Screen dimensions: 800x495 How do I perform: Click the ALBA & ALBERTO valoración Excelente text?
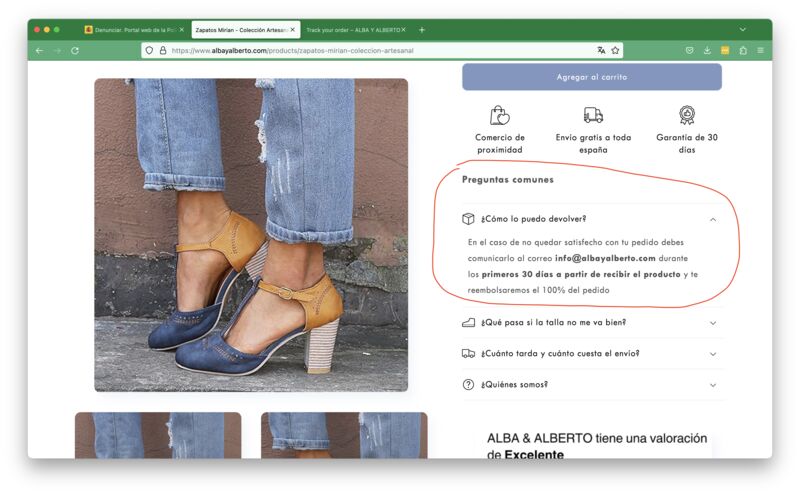tap(597, 446)
